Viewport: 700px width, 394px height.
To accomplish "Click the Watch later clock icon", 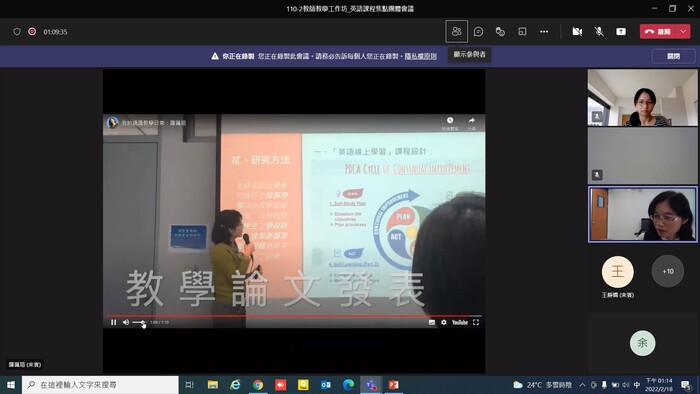I will [450, 120].
